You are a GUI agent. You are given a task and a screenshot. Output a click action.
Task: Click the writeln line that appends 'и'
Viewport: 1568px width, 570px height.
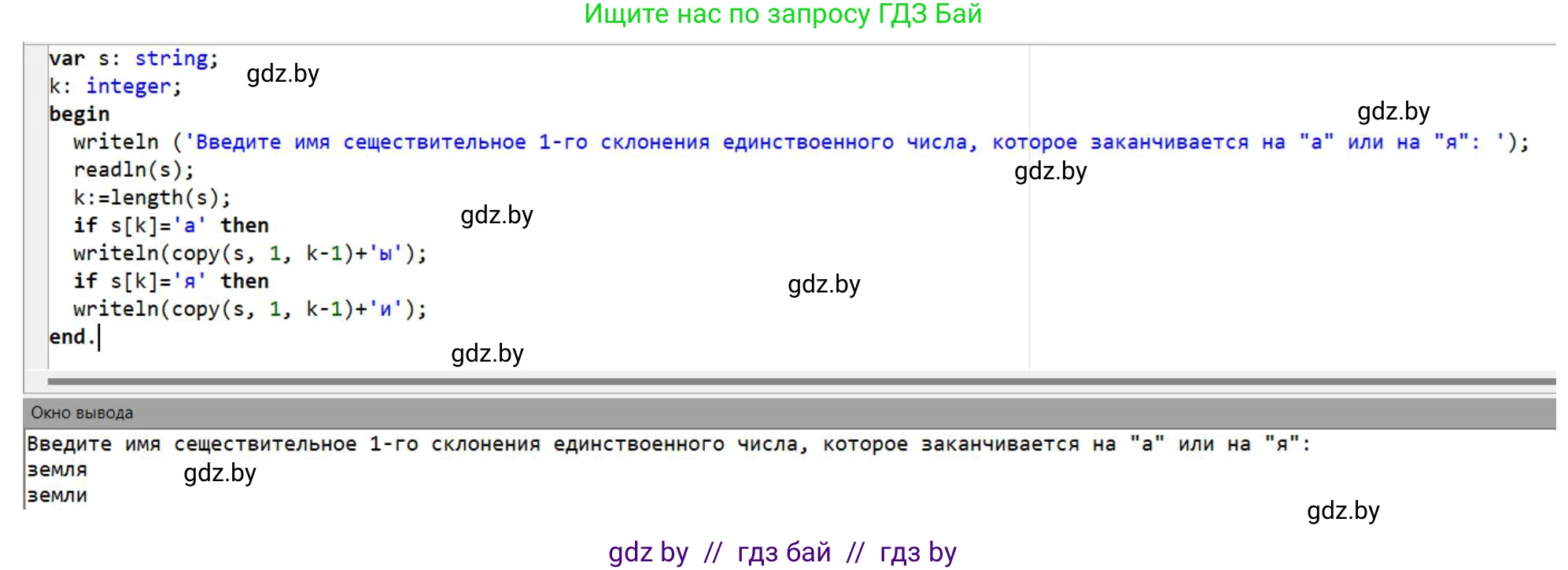pyautogui.click(x=249, y=310)
